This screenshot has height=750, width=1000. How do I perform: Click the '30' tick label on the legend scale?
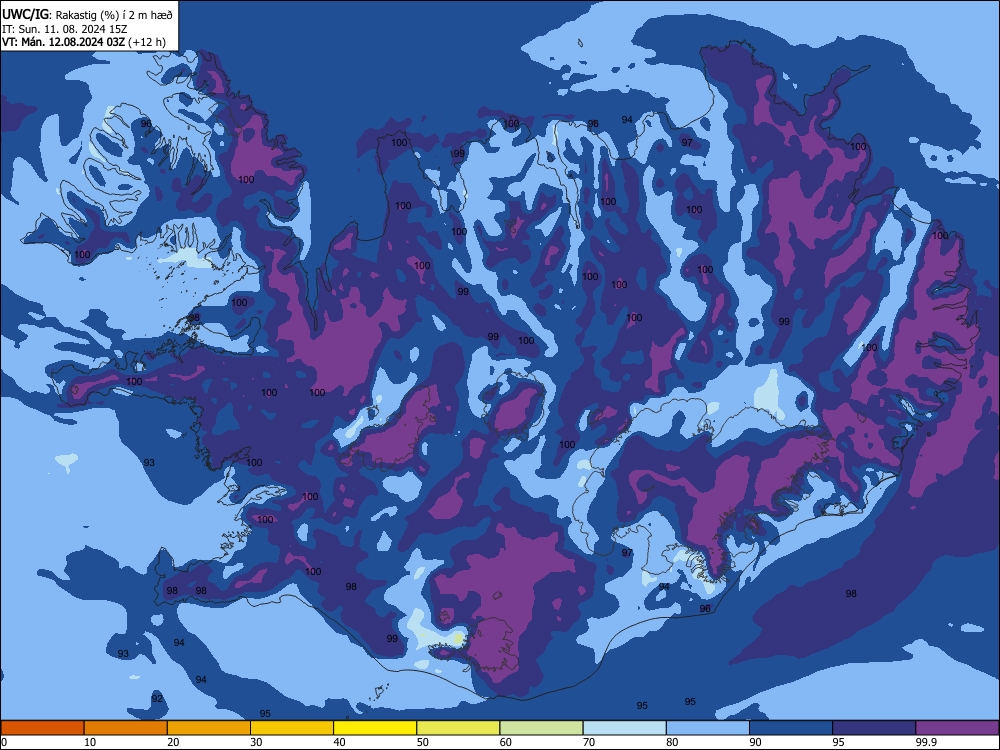pyautogui.click(x=256, y=742)
